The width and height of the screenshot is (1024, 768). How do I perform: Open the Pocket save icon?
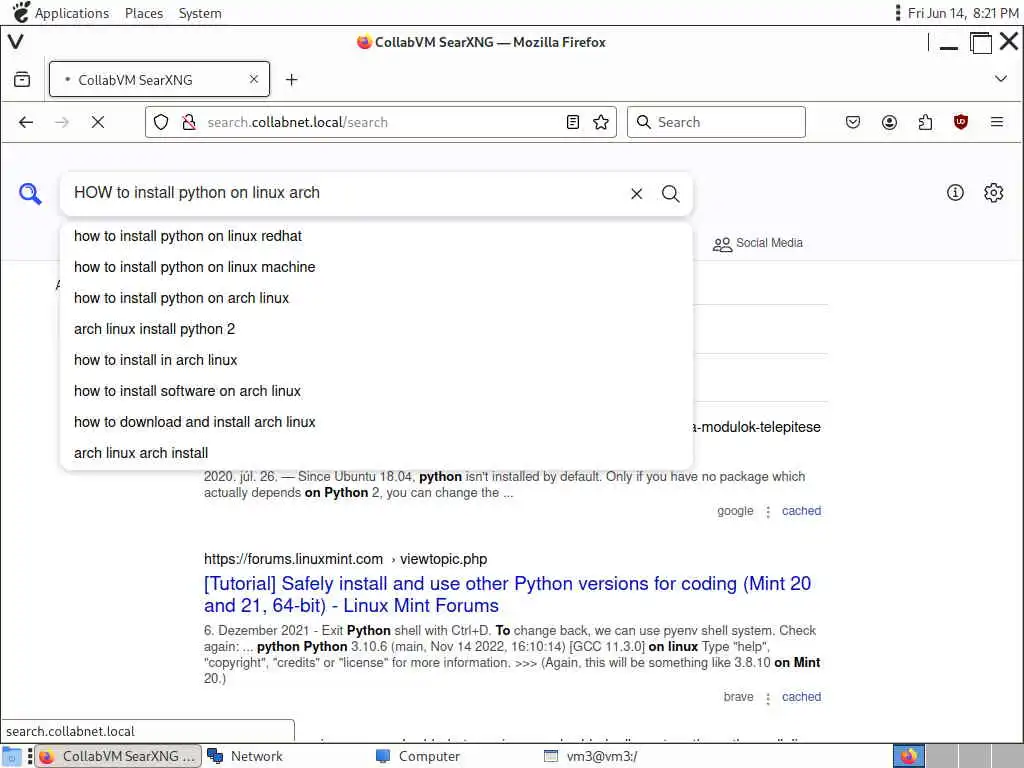[x=853, y=122]
